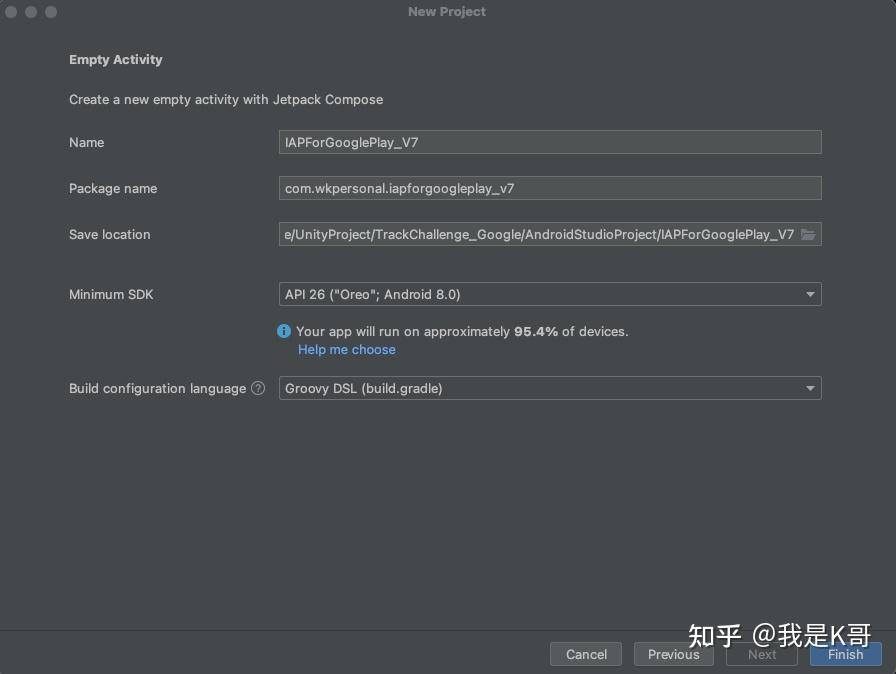Click the Name field containing IAPForGooglePlay_V7

[x=550, y=141]
